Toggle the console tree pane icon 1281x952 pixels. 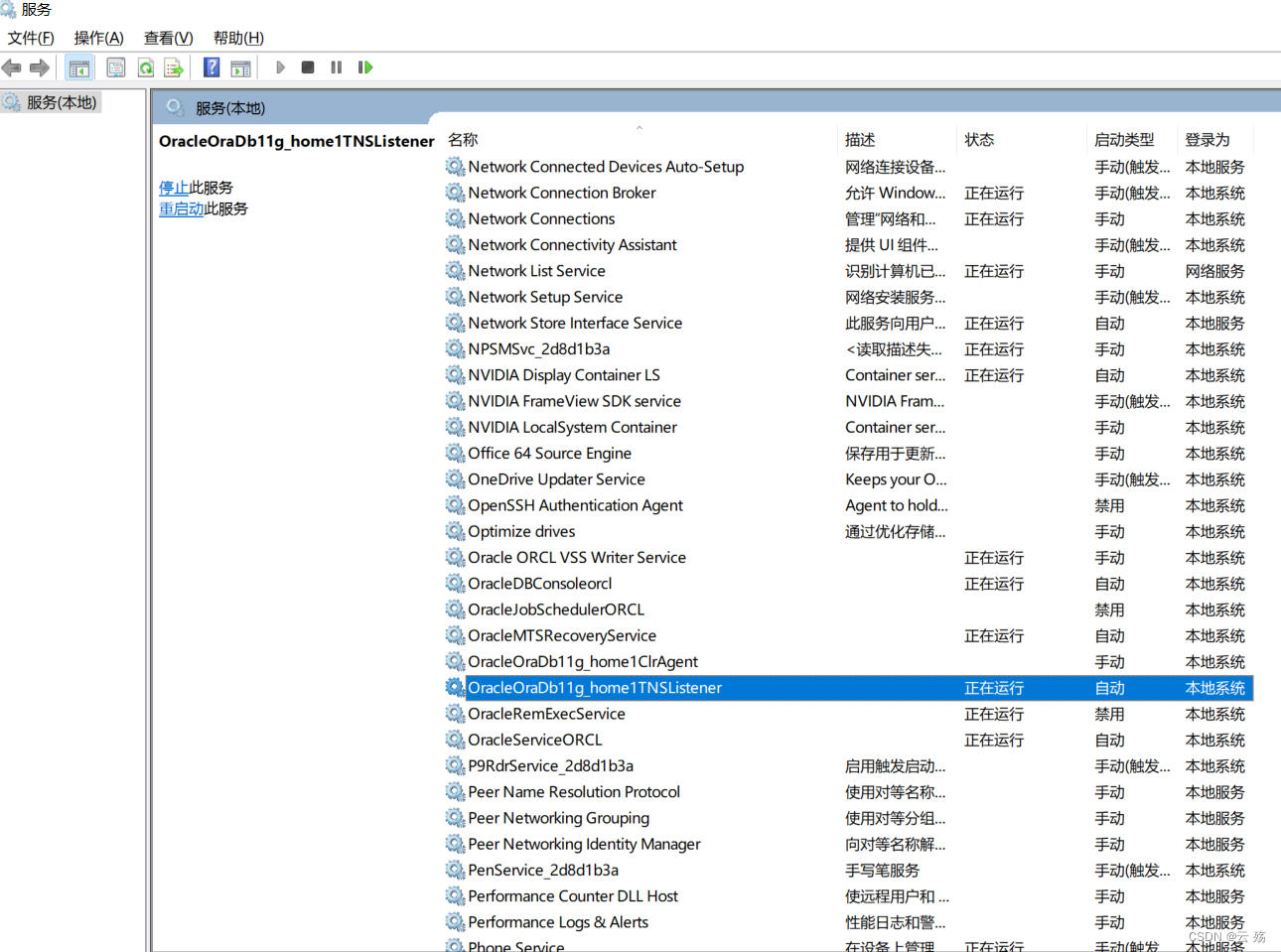[x=79, y=68]
